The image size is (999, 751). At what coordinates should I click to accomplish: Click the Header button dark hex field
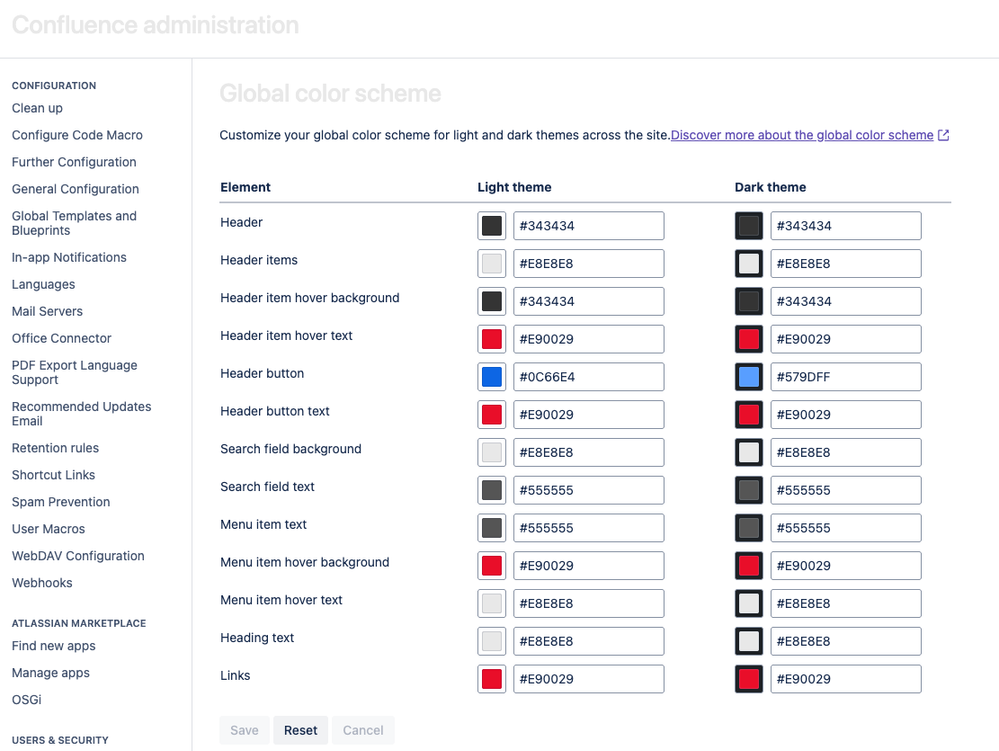(845, 376)
